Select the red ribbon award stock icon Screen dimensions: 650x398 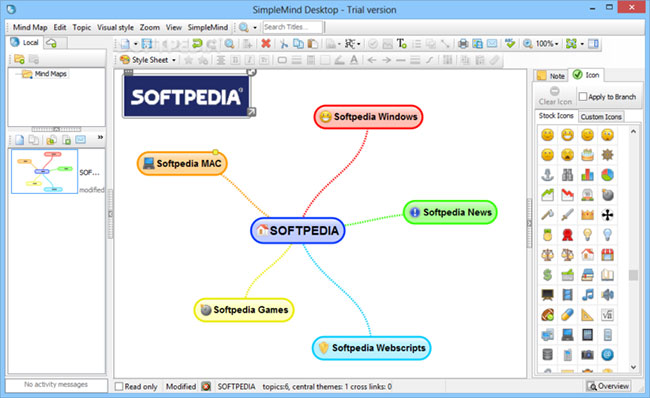click(568, 235)
